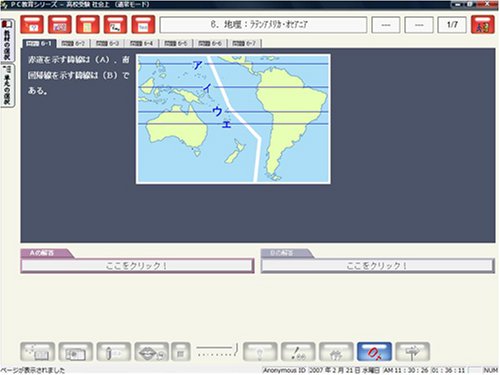Viewport: 500px width, 375px height.
Task: Click the Bの解答 'ここをクリック!' answer field
Action: point(377,266)
